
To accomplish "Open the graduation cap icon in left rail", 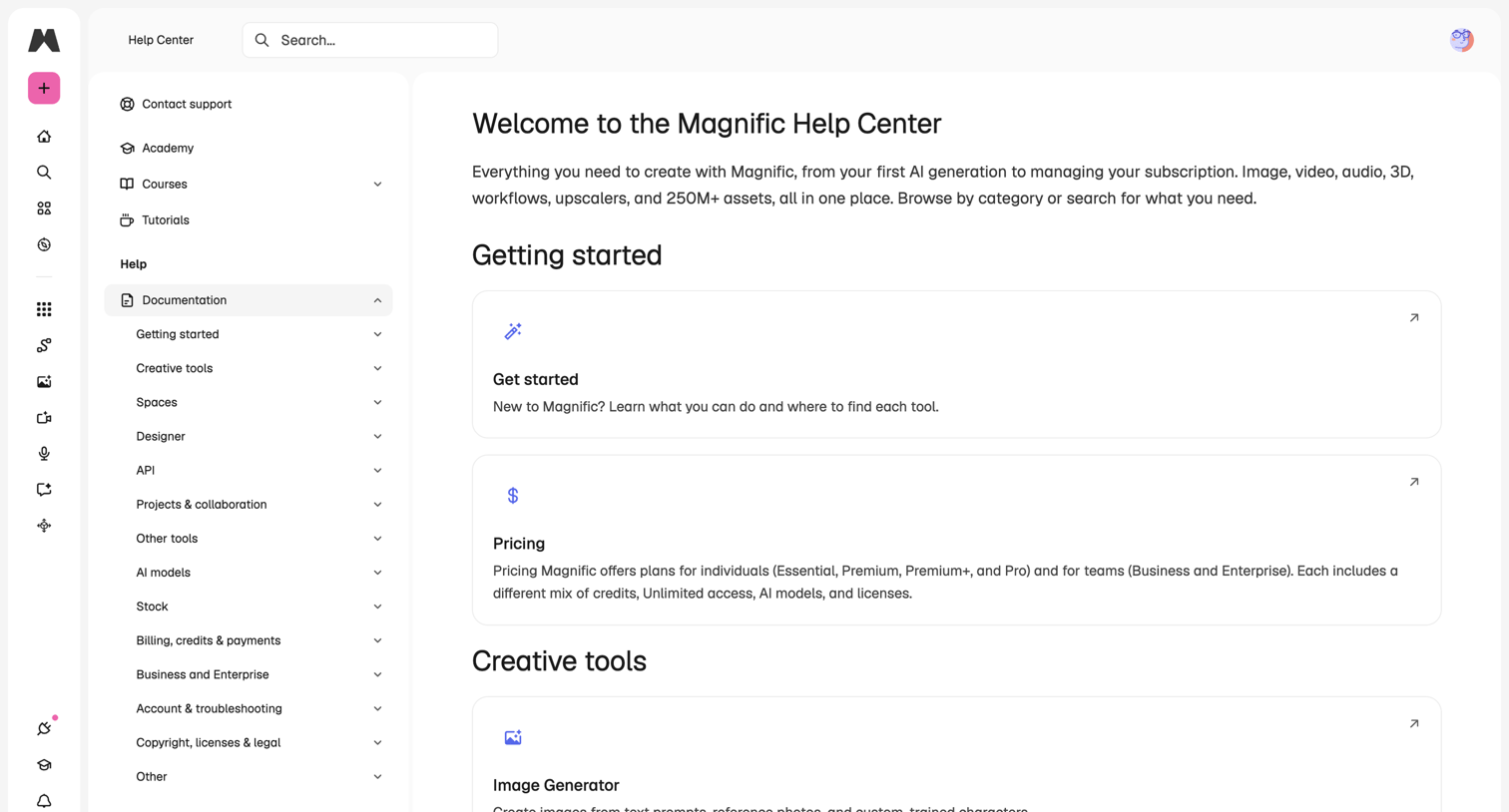I will pos(44,765).
